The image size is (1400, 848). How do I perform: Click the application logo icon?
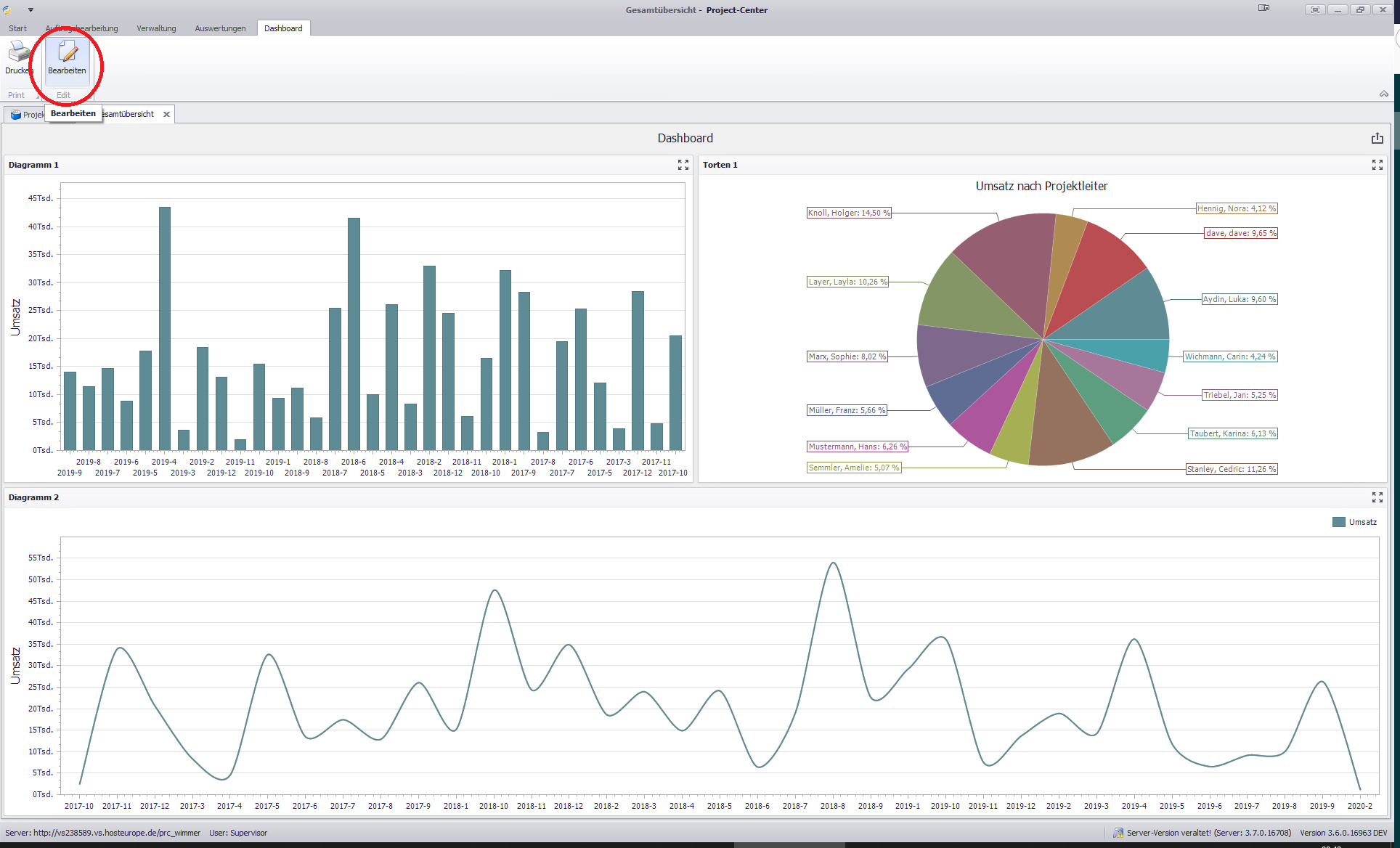click(7, 10)
